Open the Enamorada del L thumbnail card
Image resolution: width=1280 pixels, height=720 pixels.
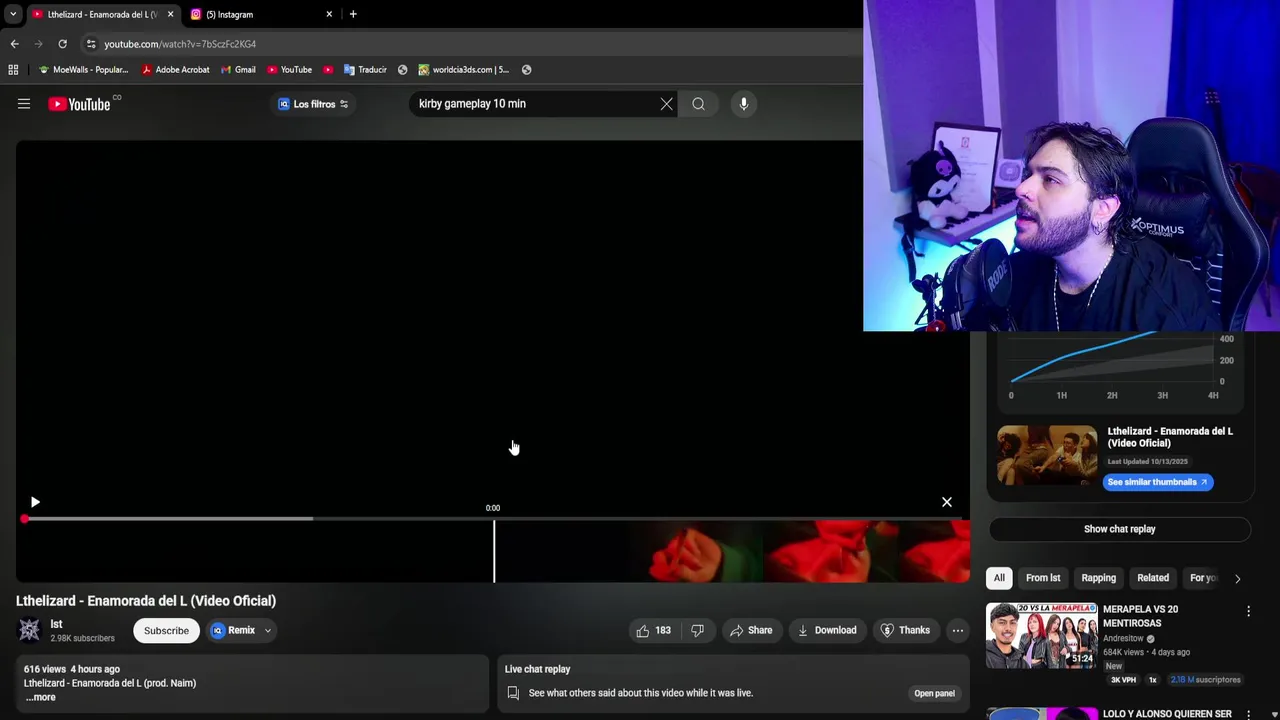1047,455
